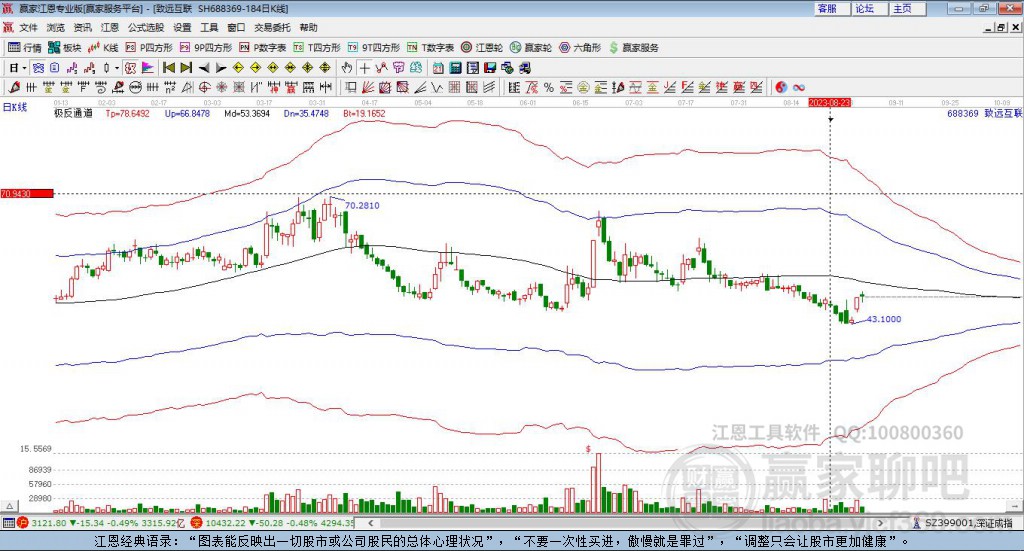Open the 设置 menu
The image size is (1024, 551).
pos(182,27)
